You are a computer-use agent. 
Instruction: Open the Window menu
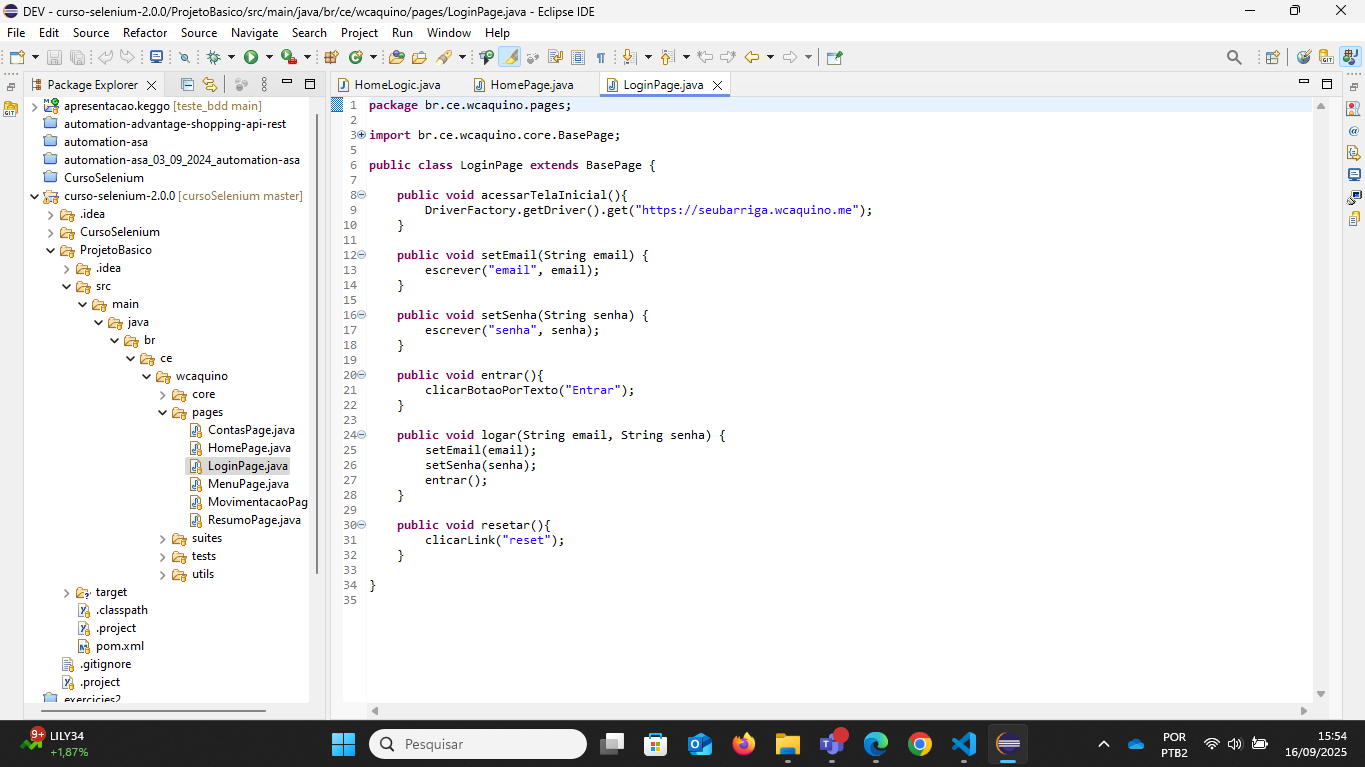click(449, 33)
